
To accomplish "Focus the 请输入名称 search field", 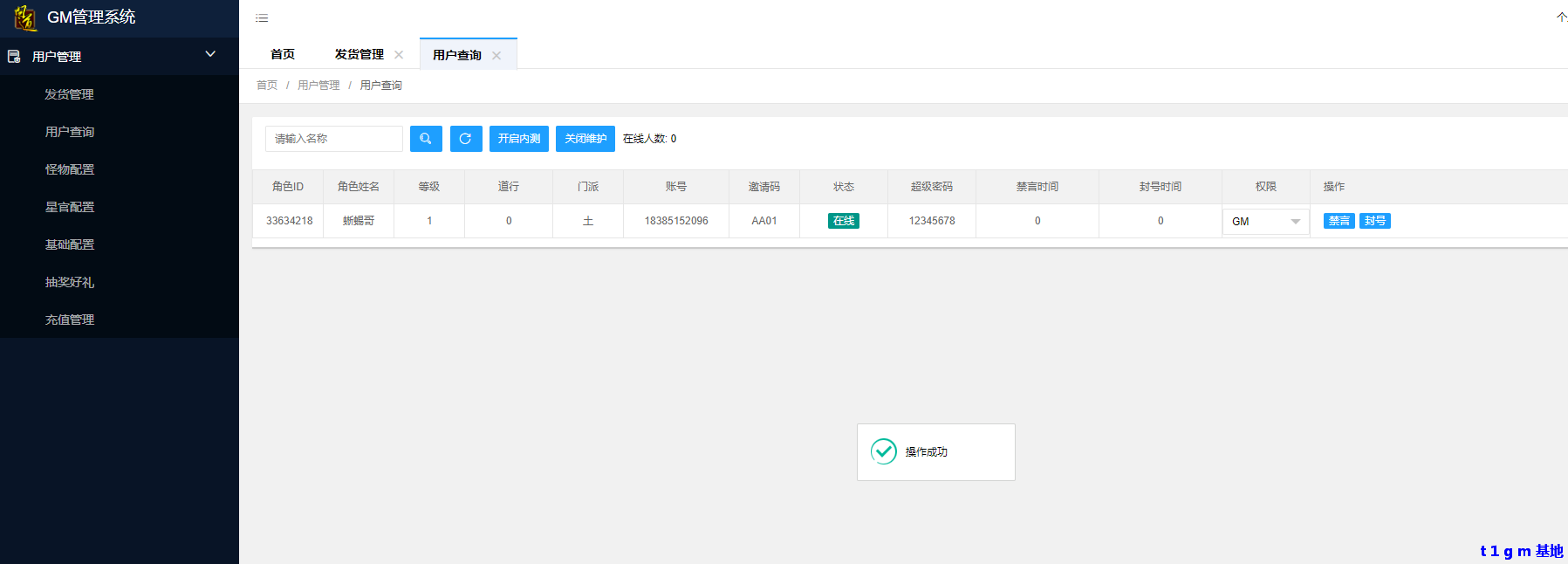I will [334, 139].
